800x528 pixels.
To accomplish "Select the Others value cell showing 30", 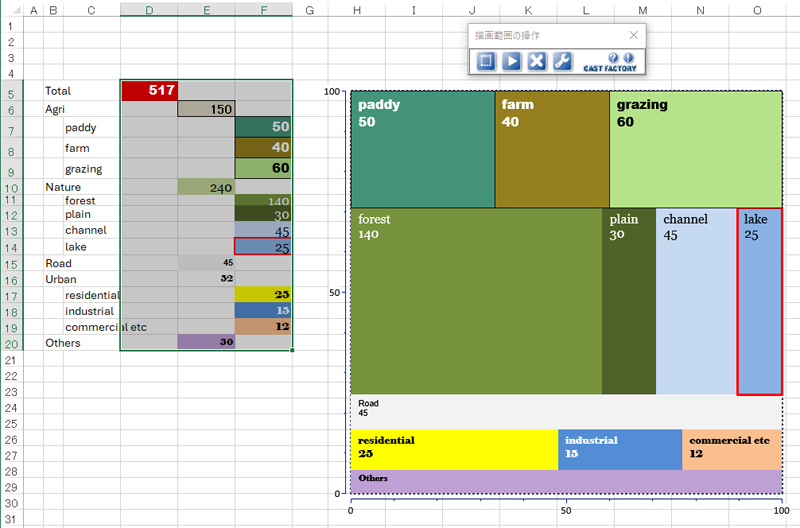I will click(x=206, y=342).
